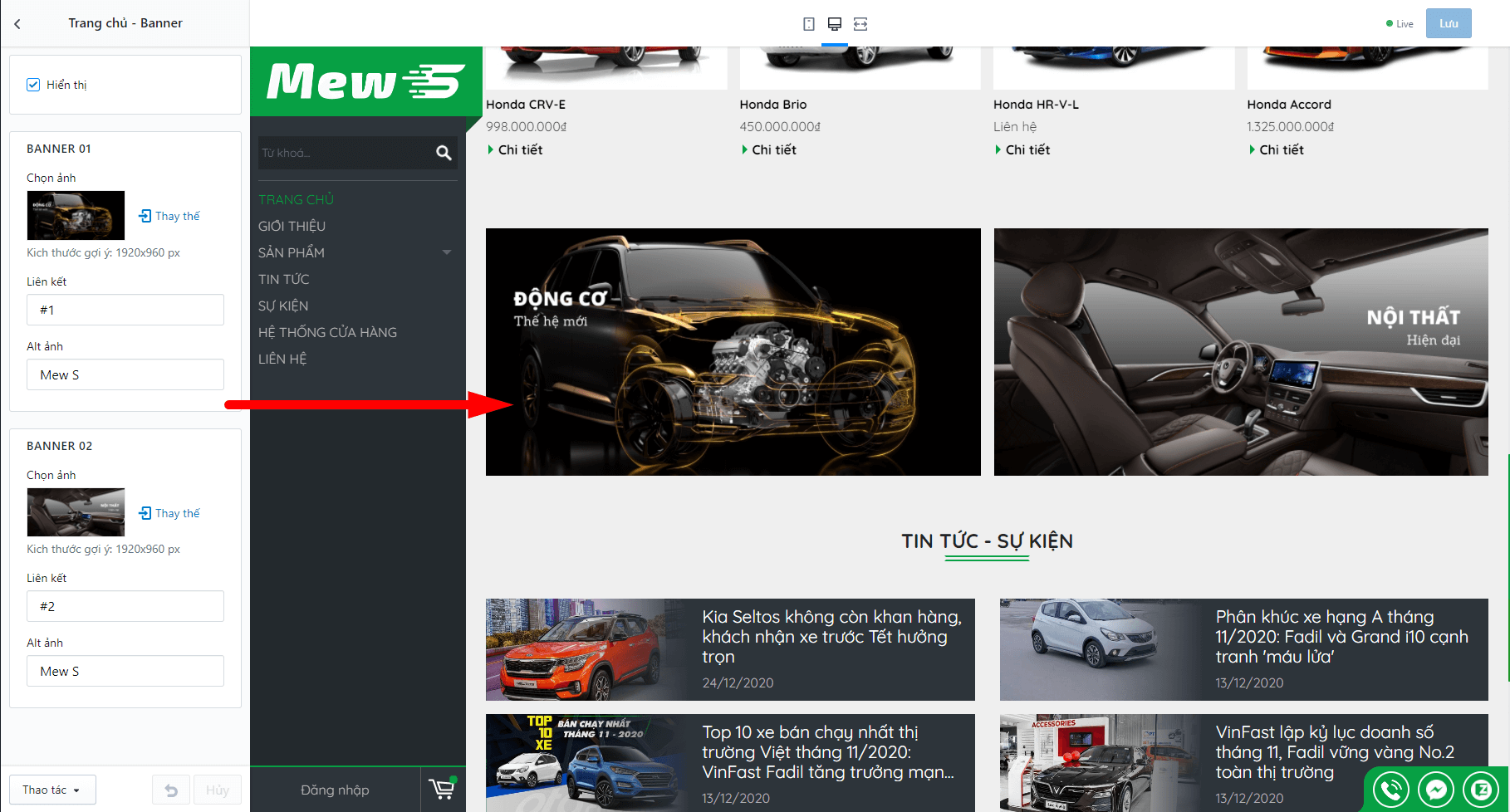This screenshot has height=812, width=1510.
Task: Open Kia Seltos news article title
Action: (831, 637)
